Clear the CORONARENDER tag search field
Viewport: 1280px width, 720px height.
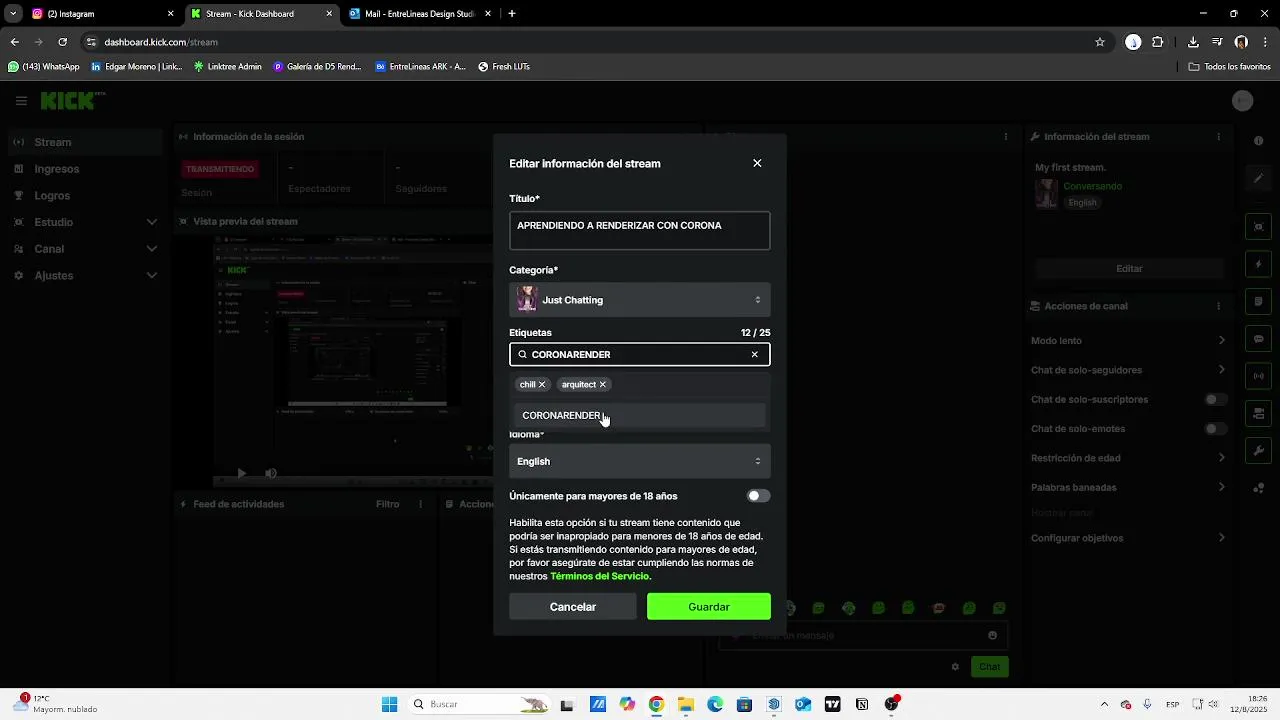(x=755, y=354)
